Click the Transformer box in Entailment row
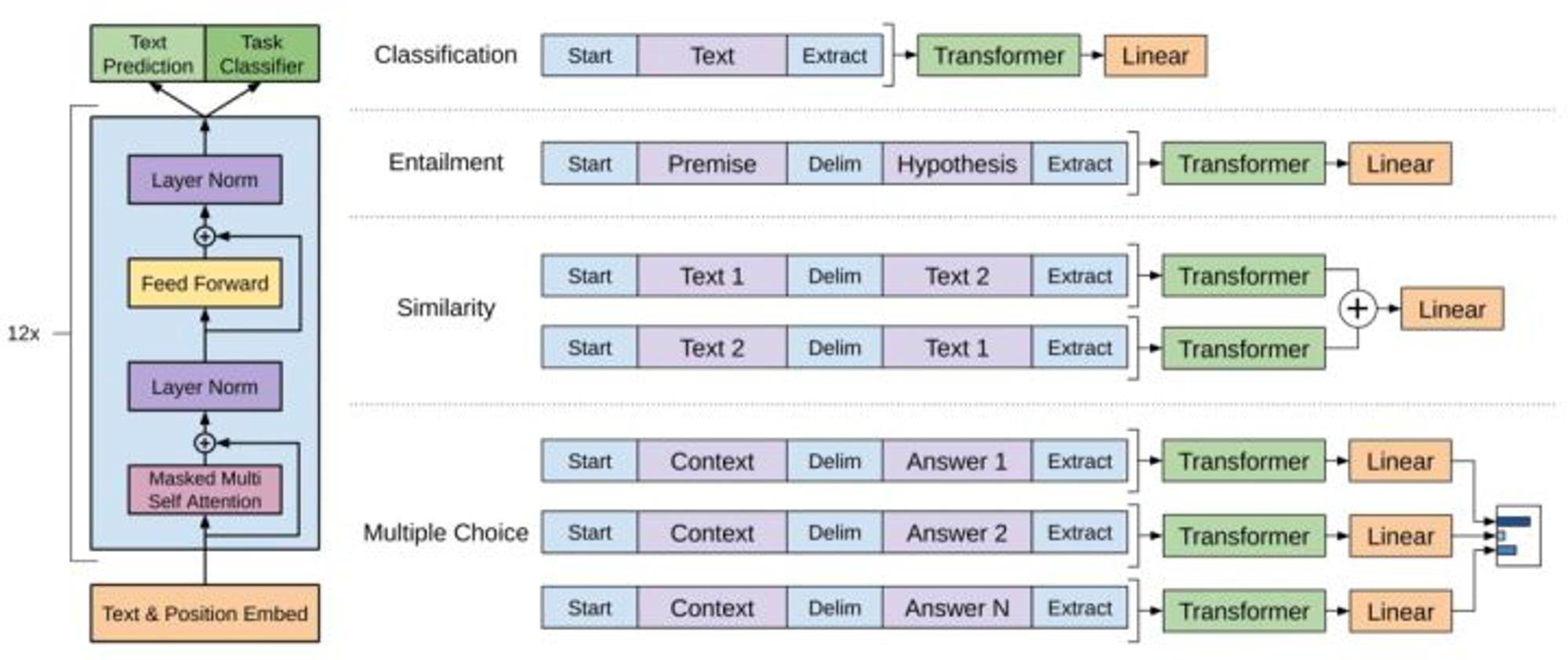 pos(1244,164)
